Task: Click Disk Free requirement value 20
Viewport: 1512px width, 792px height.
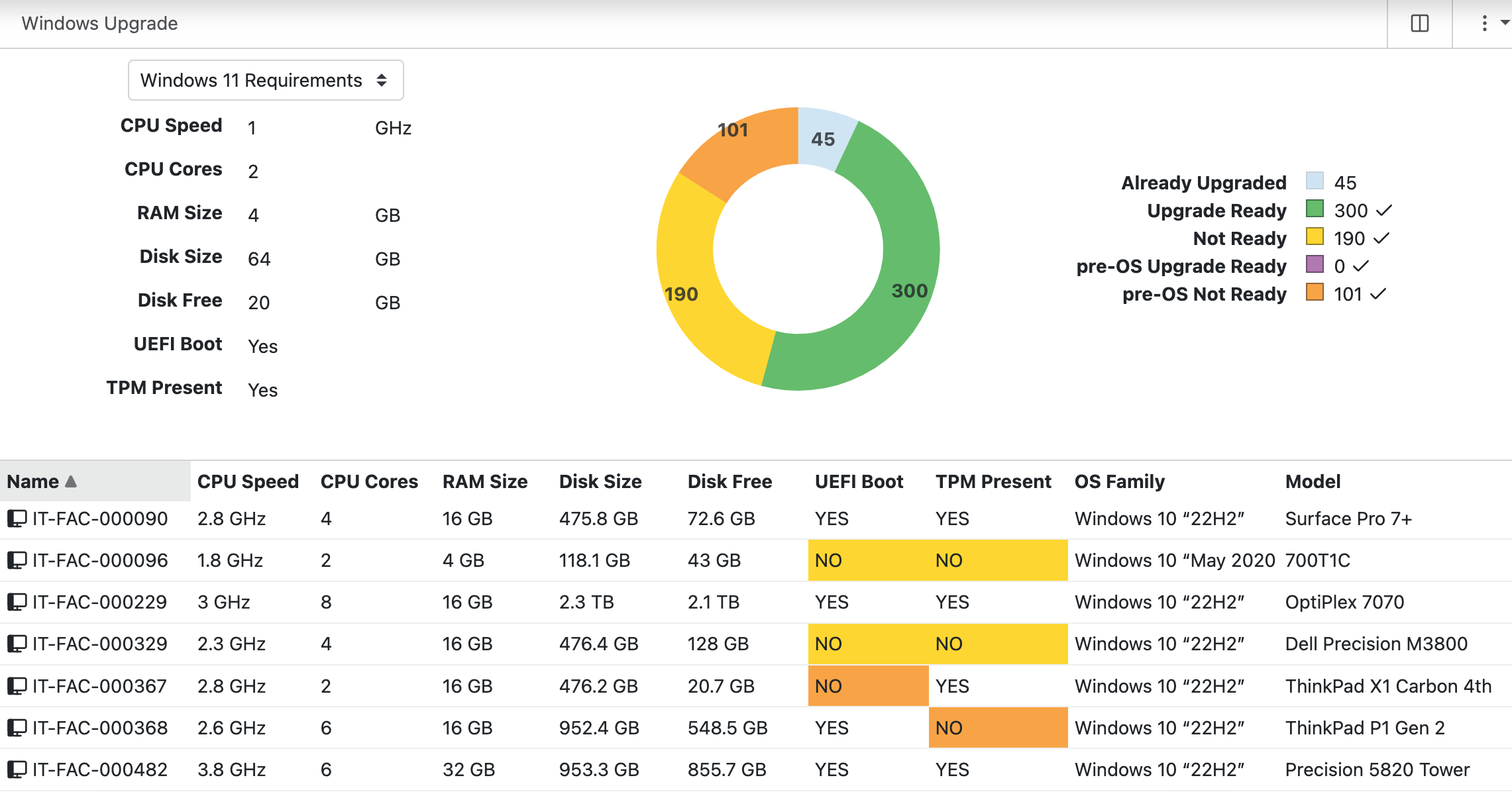Action: (259, 303)
